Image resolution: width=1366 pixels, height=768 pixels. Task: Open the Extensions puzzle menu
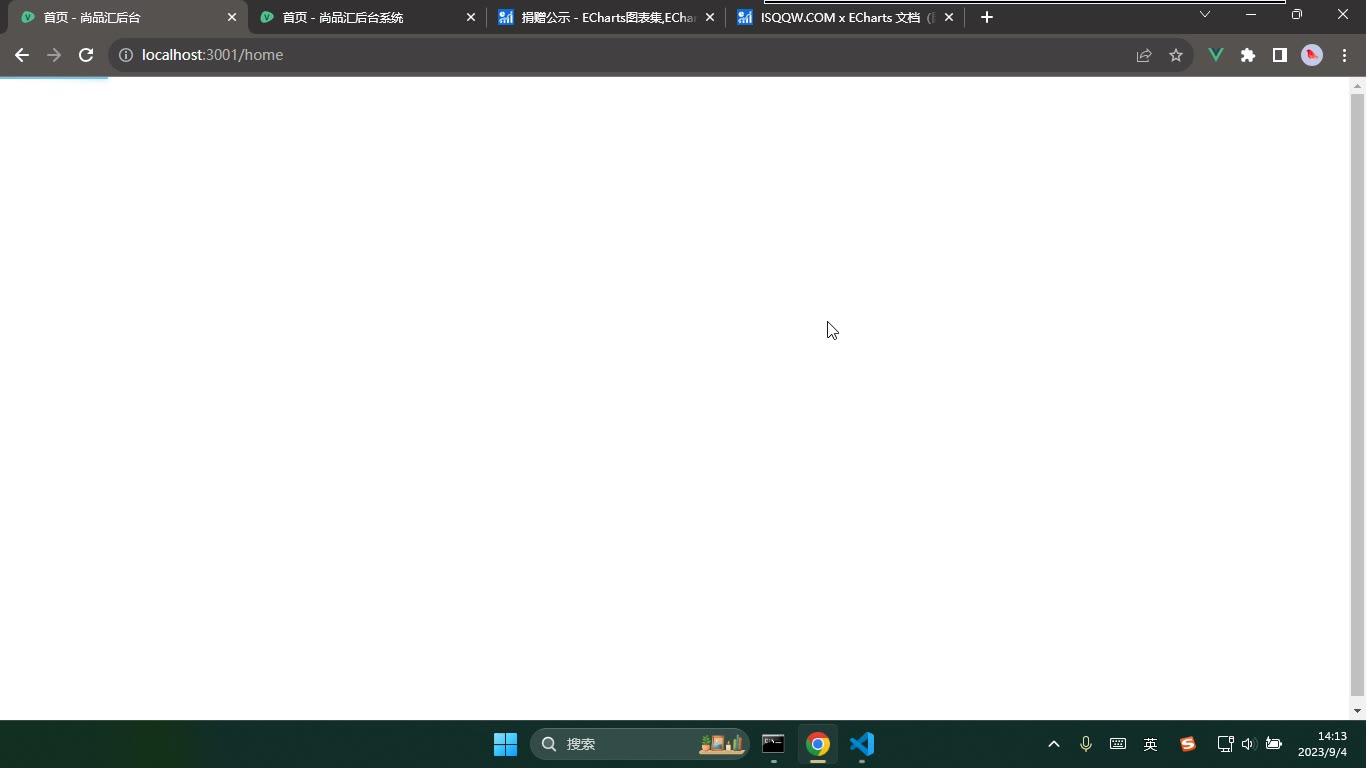1248,55
